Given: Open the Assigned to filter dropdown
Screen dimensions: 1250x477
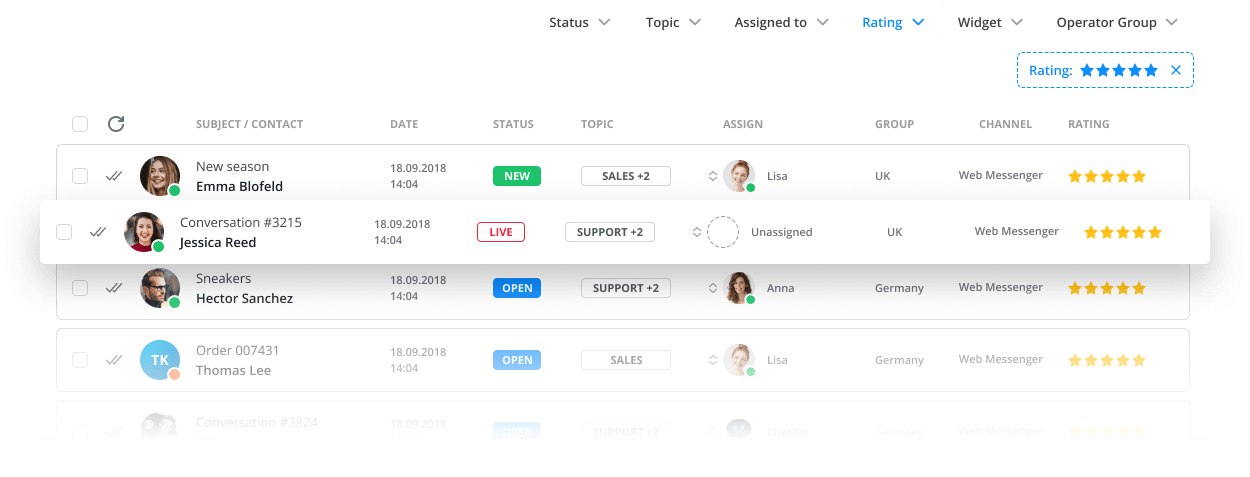Looking at the screenshot, I should pyautogui.click(x=782, y=22).
